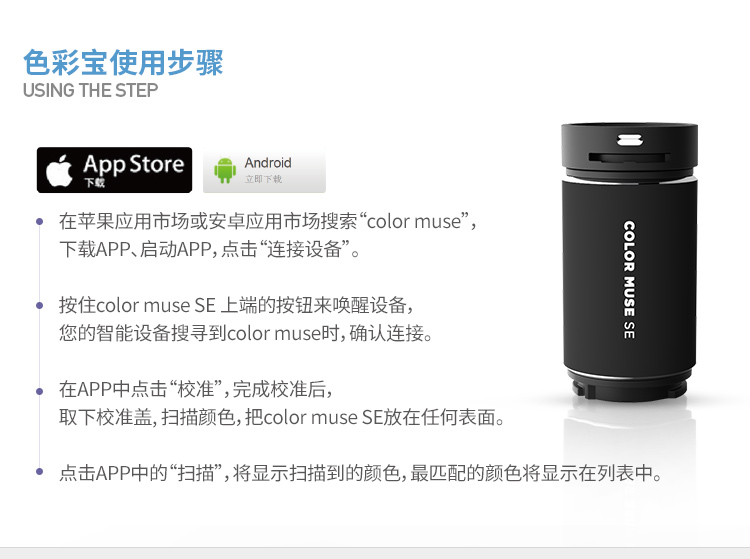Click the vertical COLOR MUSE SE label

(629, 280)
